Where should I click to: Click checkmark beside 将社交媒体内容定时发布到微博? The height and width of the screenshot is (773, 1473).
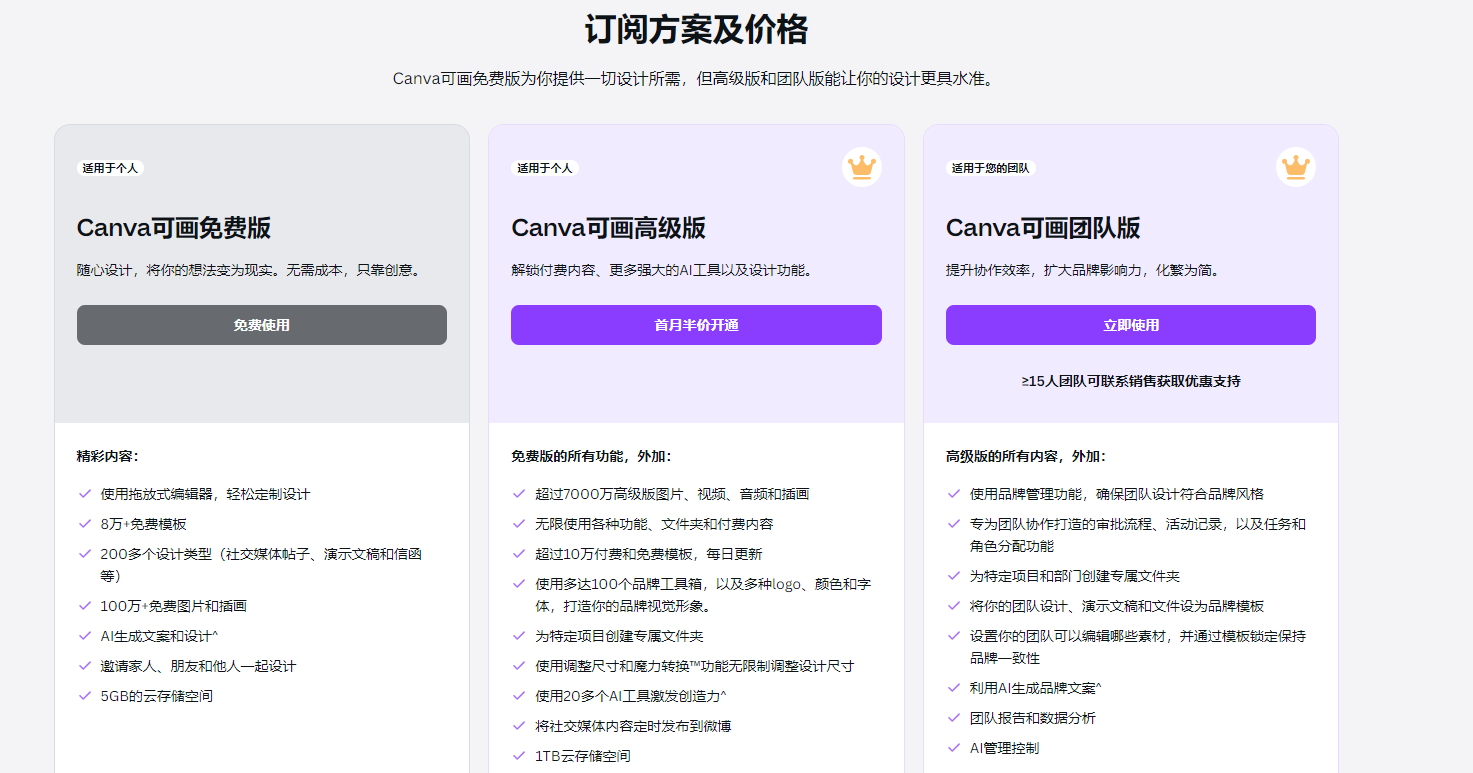(519, 726)
